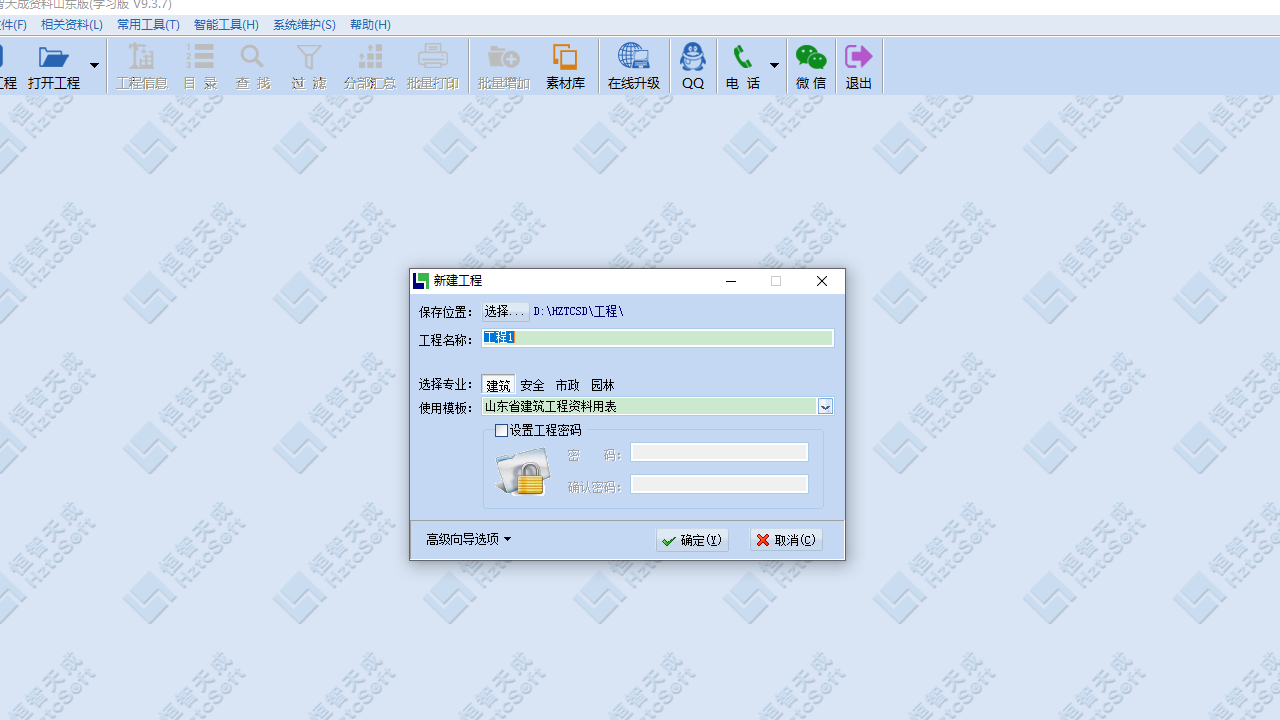Viewport: 1280px width, 720px height.
Task: Click the 退出 exit icon
Action: [x=858, y=65]
